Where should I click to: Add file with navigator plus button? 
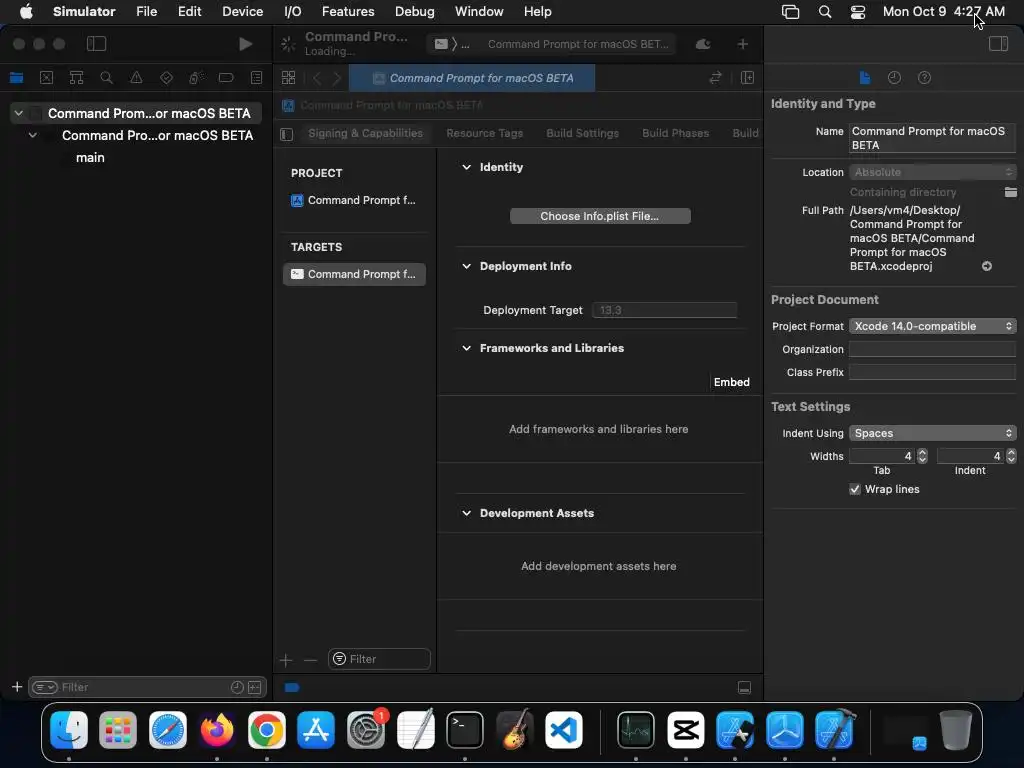pos(17,687)
